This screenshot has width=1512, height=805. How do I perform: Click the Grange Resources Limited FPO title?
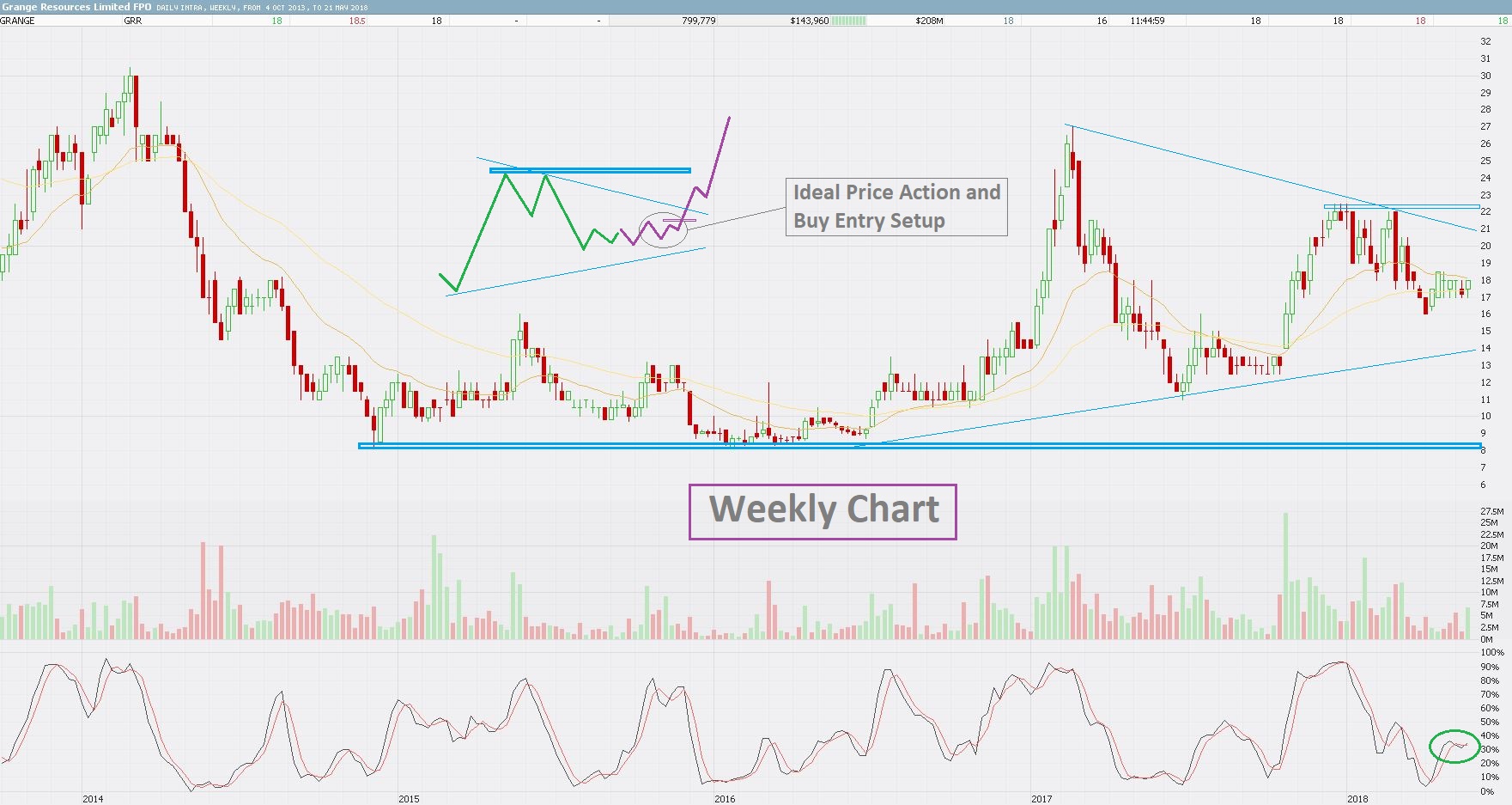coord(76,7)
